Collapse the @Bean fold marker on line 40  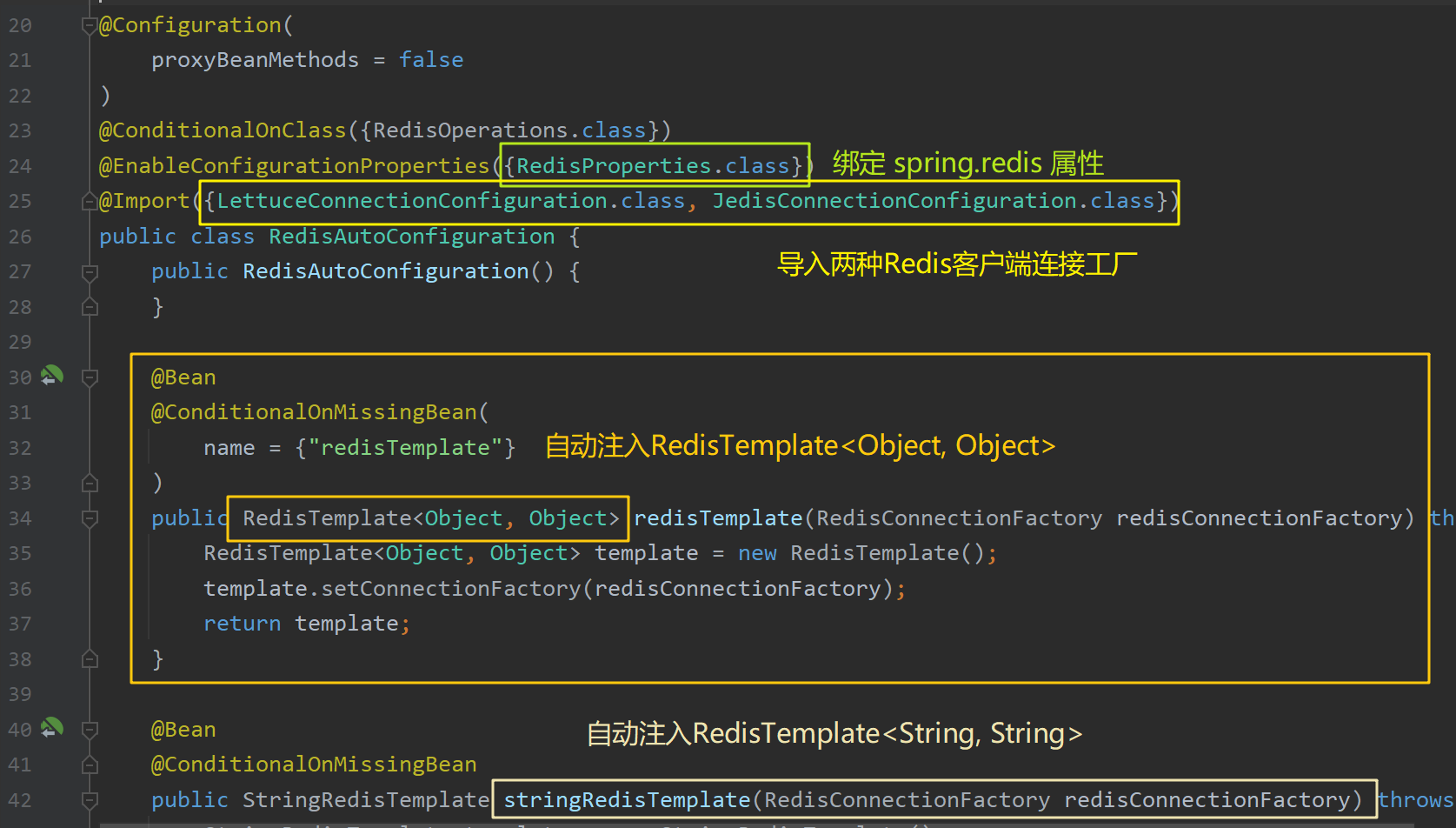tap(89, 730)
